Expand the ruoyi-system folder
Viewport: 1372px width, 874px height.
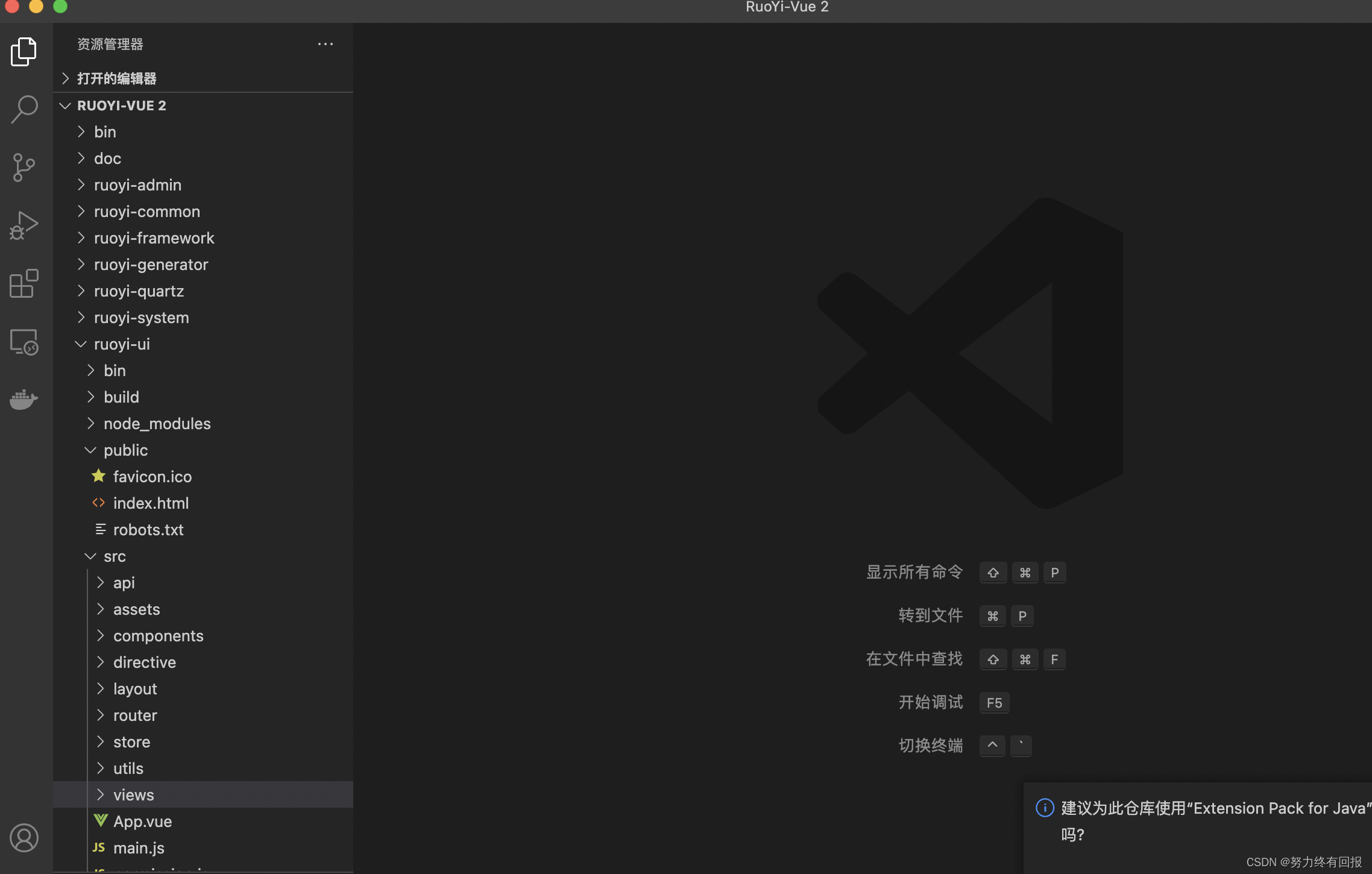click(203, 318)
